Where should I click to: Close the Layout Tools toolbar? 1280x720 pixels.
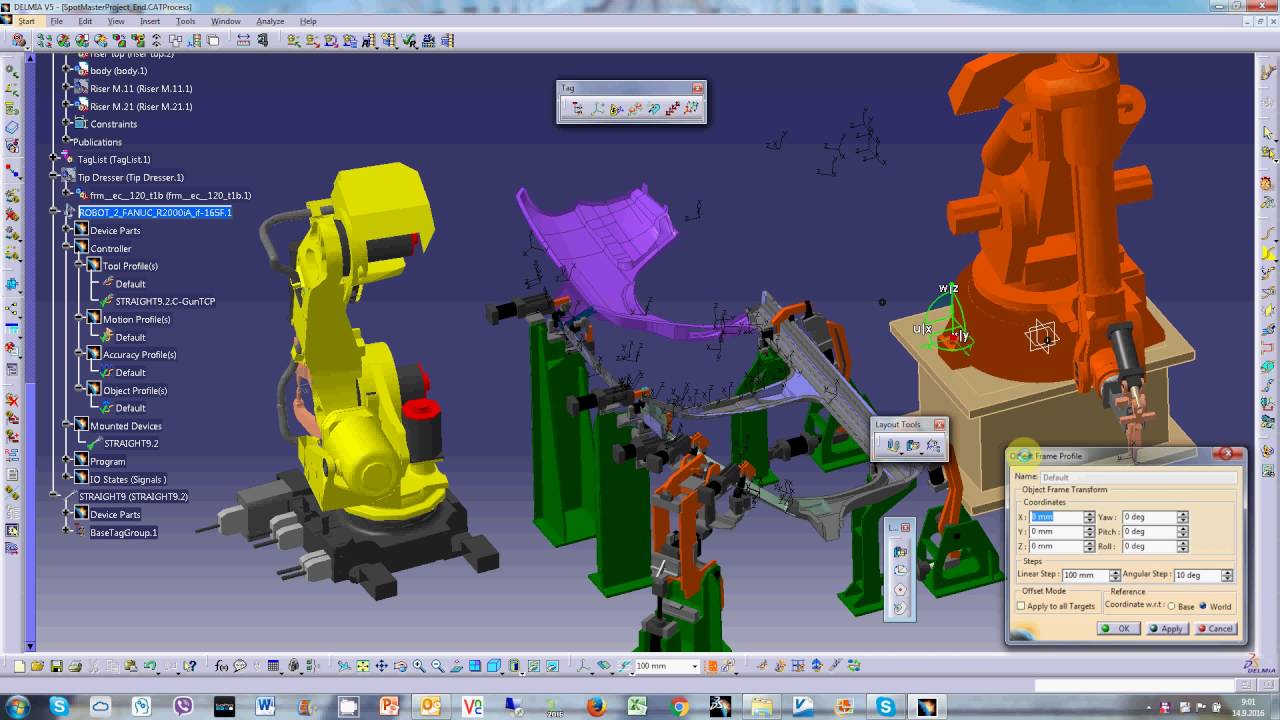pyautogui.click(x=939, y=424)
